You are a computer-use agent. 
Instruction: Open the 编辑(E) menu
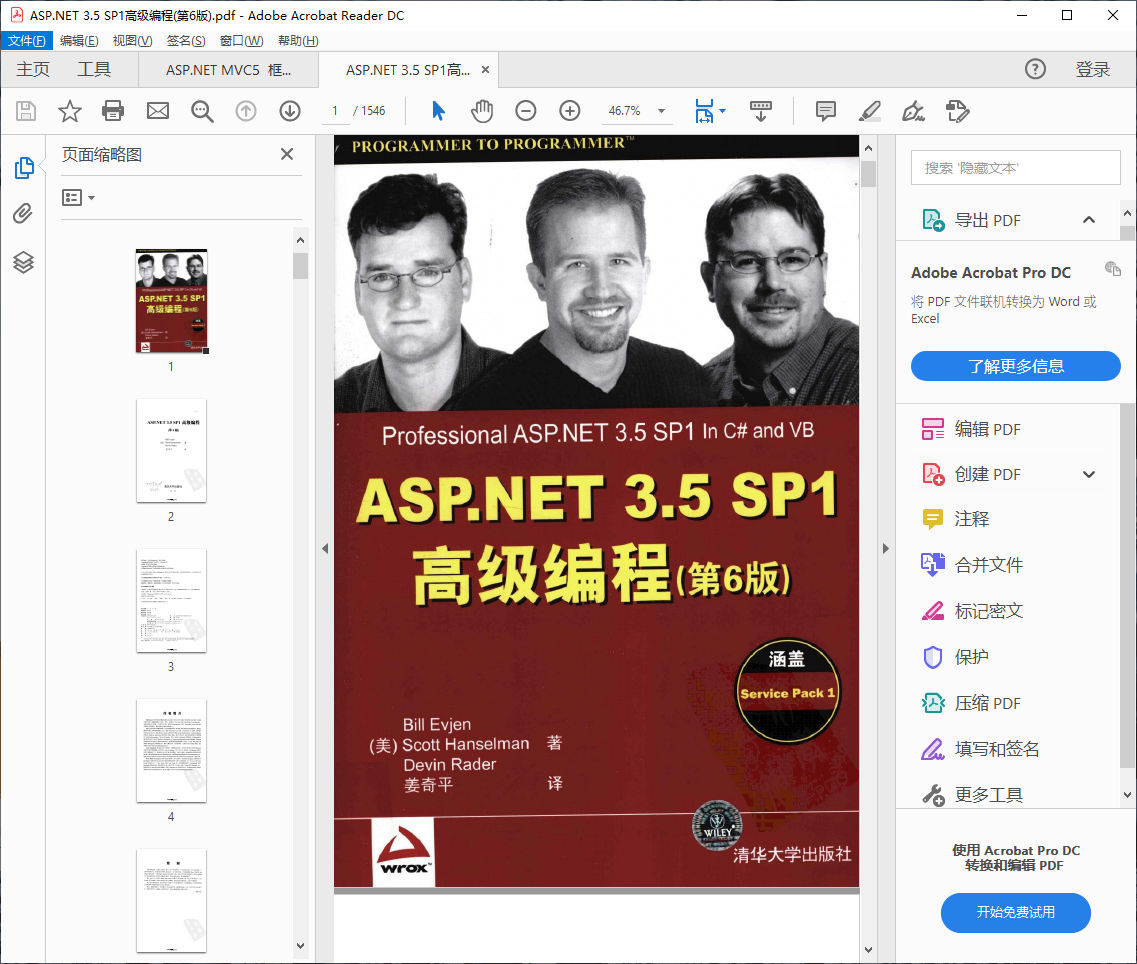click(79, 41)
